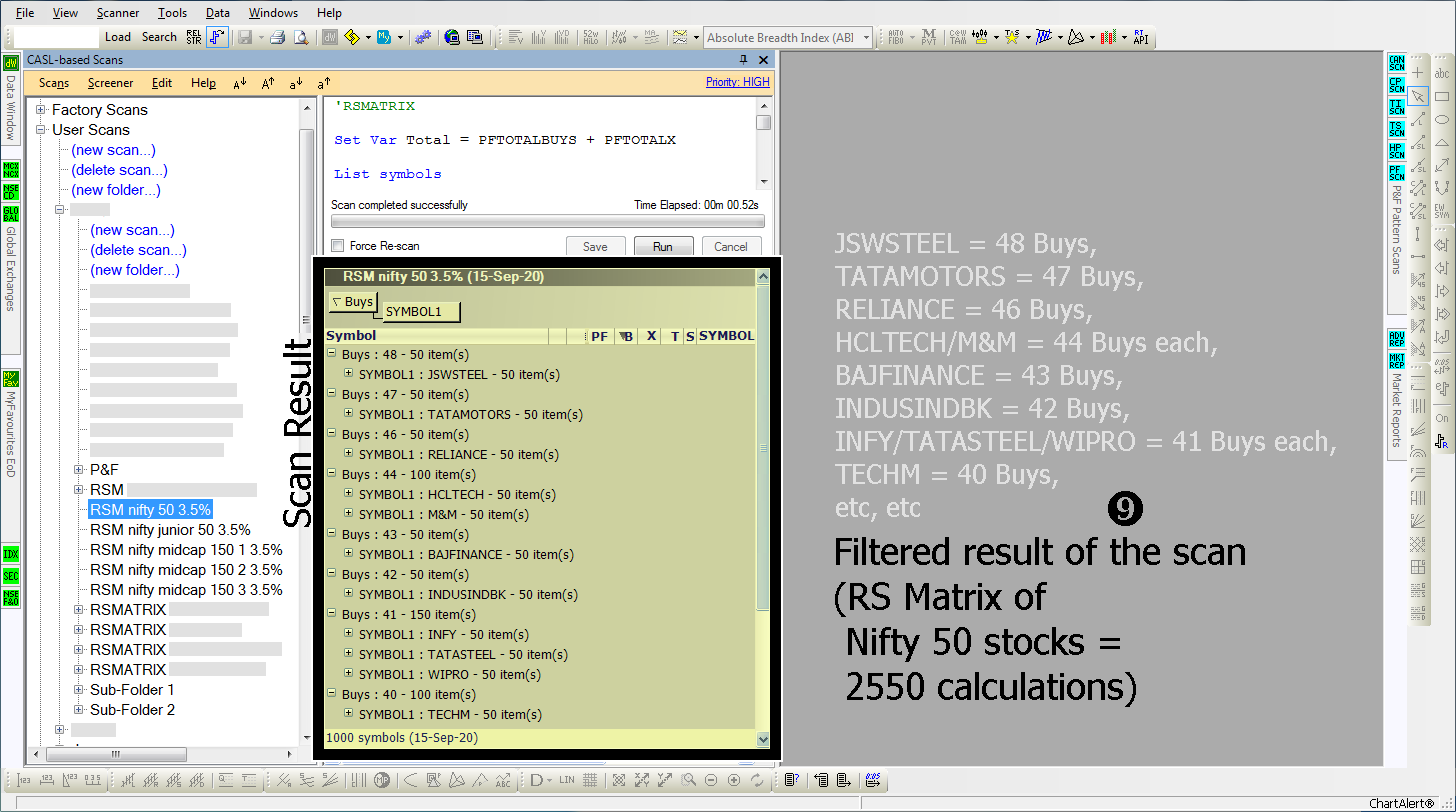Collapse the Buys : 48 group
The image size is (1456, 812).
click(x=332, y=354)
